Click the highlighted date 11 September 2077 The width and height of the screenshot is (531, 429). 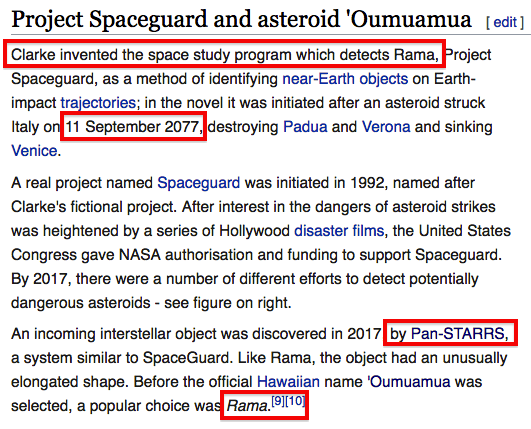click(x=133, y=127)
